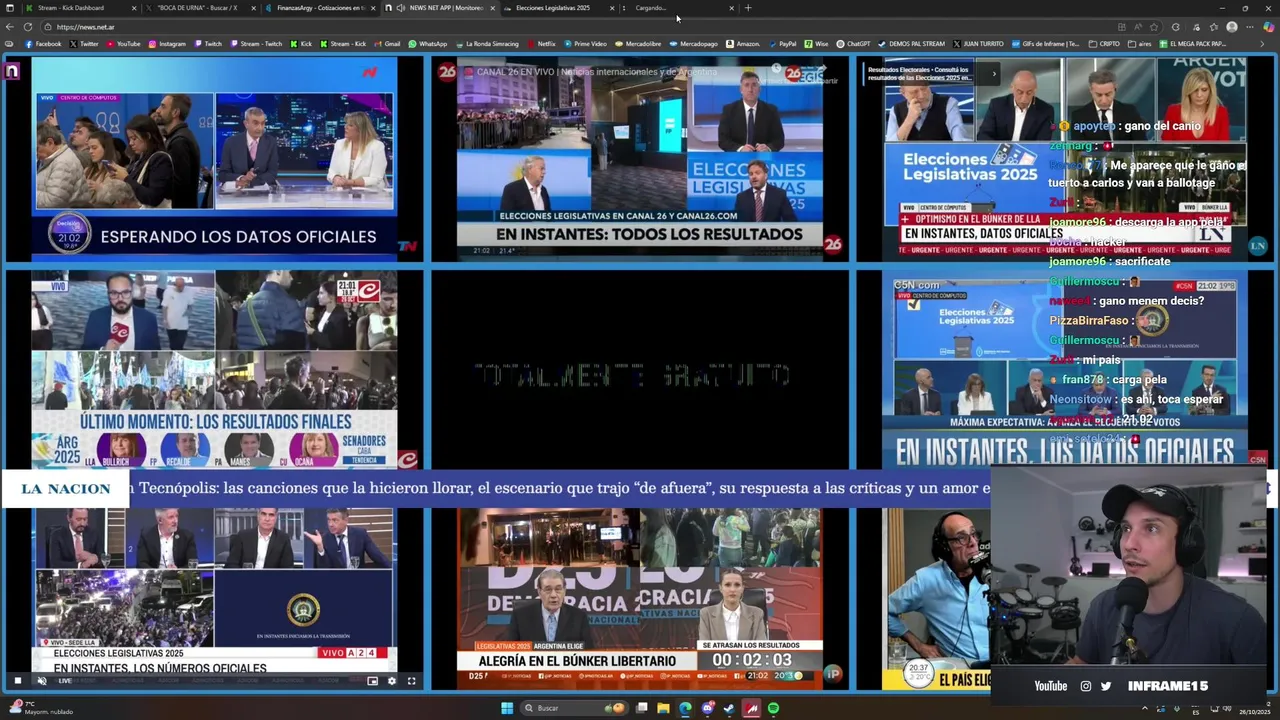
Task: Toggle picture-in-picture on the player
Action: point(372,681)
